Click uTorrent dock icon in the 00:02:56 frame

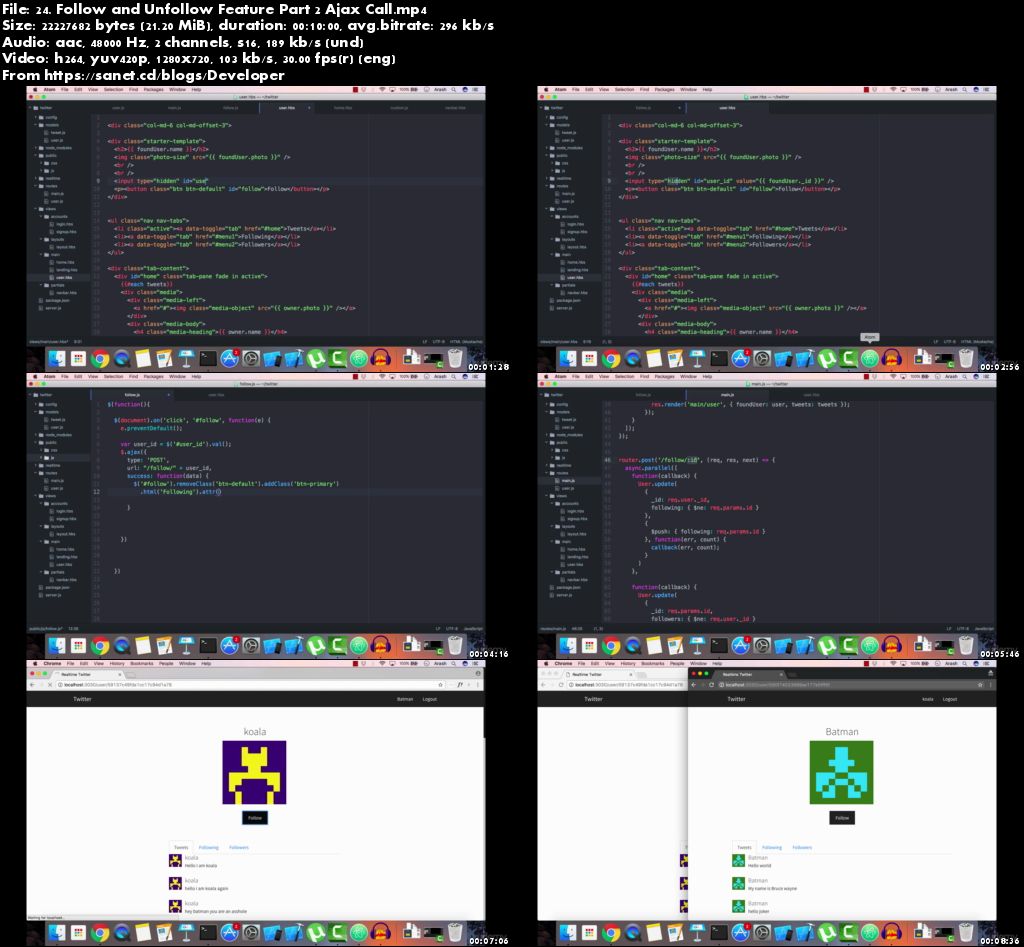(827, 358)
